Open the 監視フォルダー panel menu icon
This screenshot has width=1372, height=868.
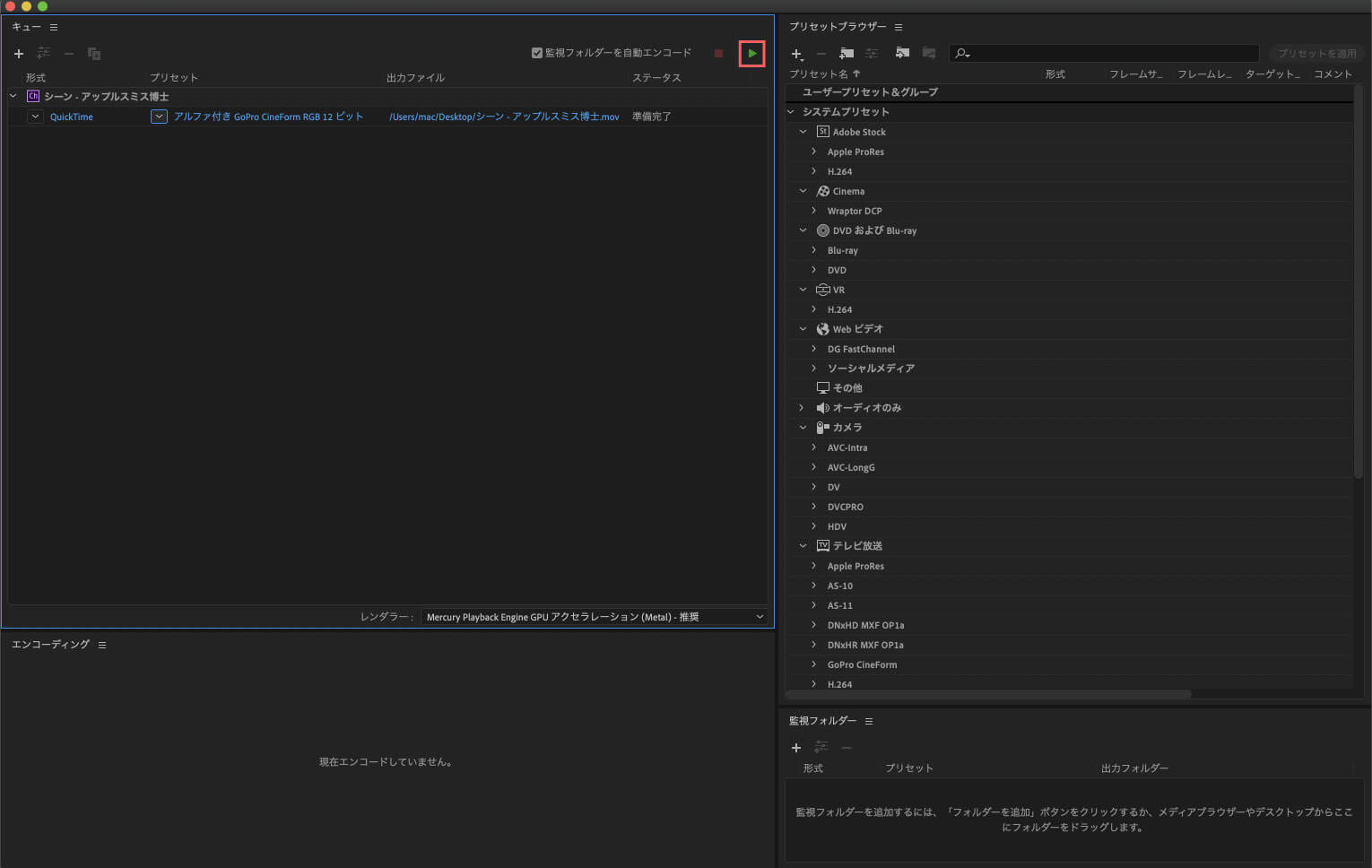869,721
